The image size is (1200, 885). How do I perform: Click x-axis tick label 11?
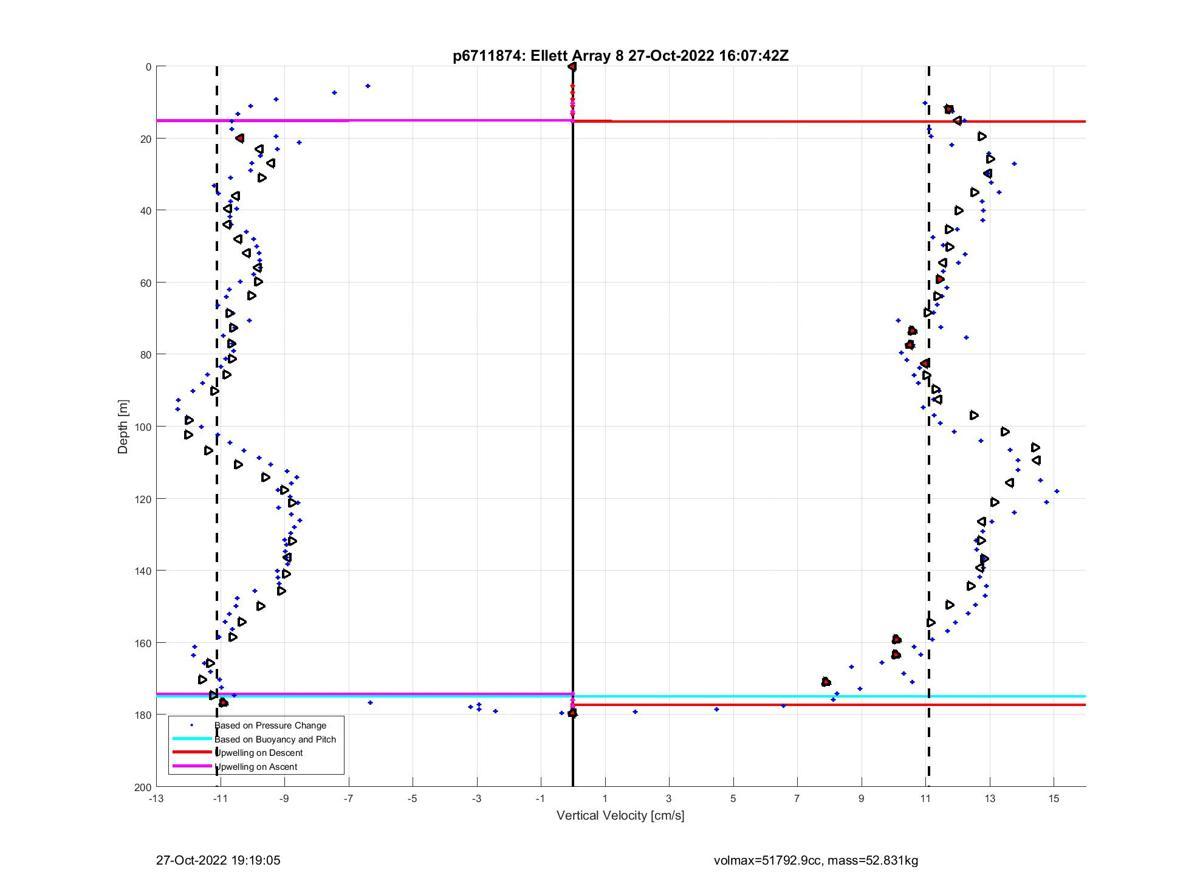pyautogui.click(x=926, y=798)
